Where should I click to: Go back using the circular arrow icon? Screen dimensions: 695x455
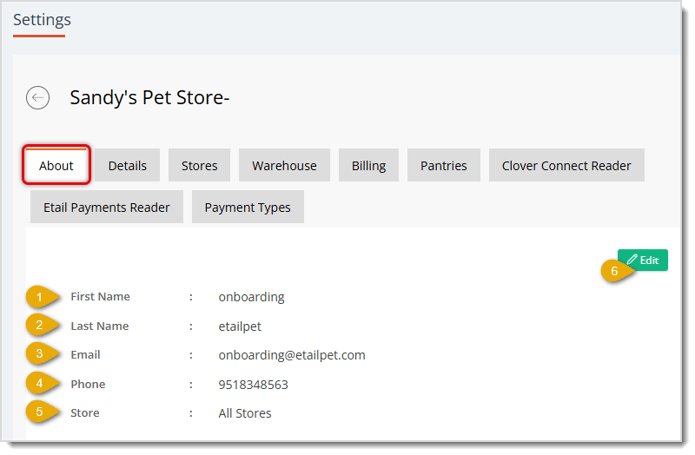click(x=38, y=98)
